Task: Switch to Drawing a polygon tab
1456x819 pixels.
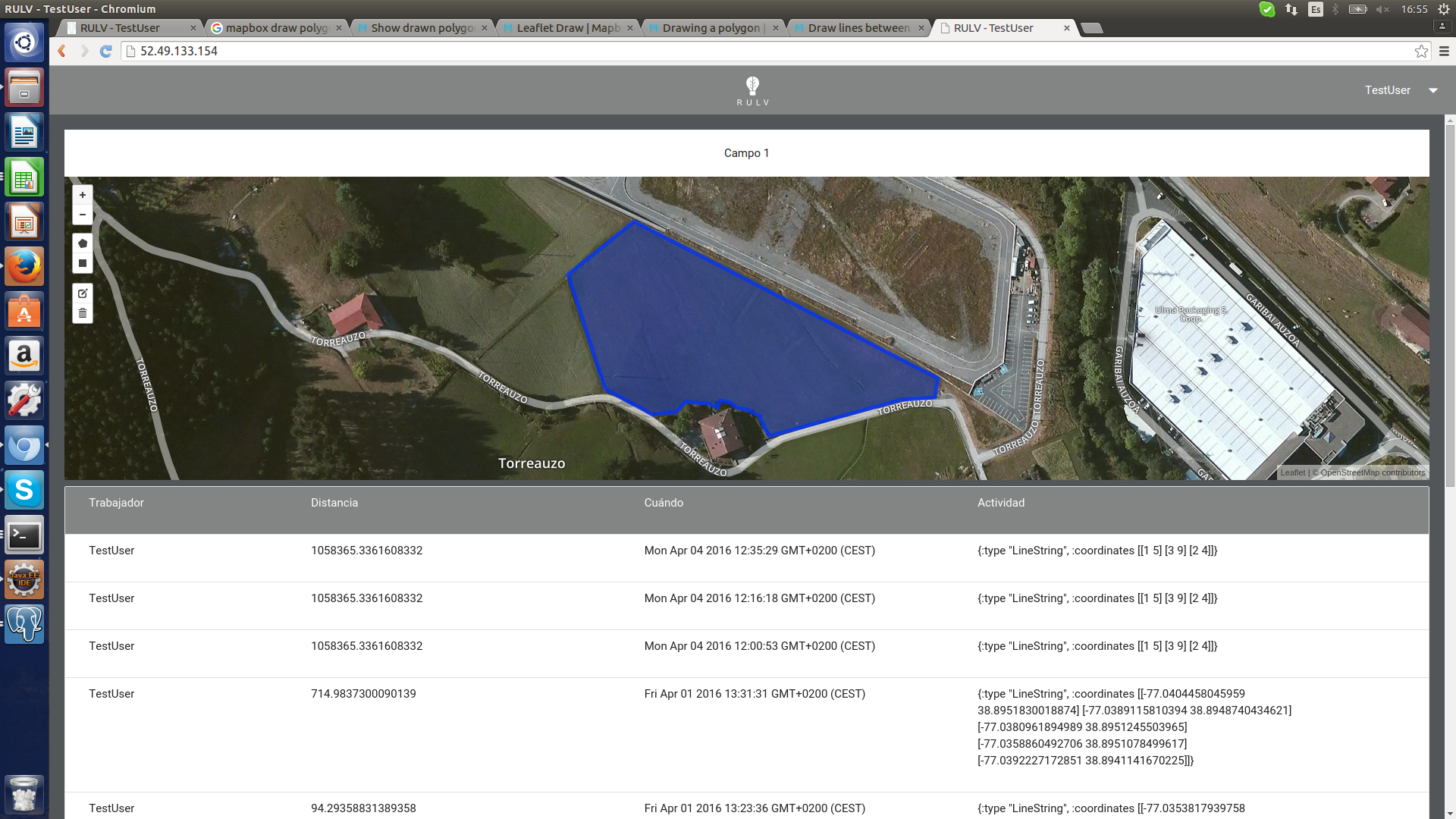Action: click(714, 28)
